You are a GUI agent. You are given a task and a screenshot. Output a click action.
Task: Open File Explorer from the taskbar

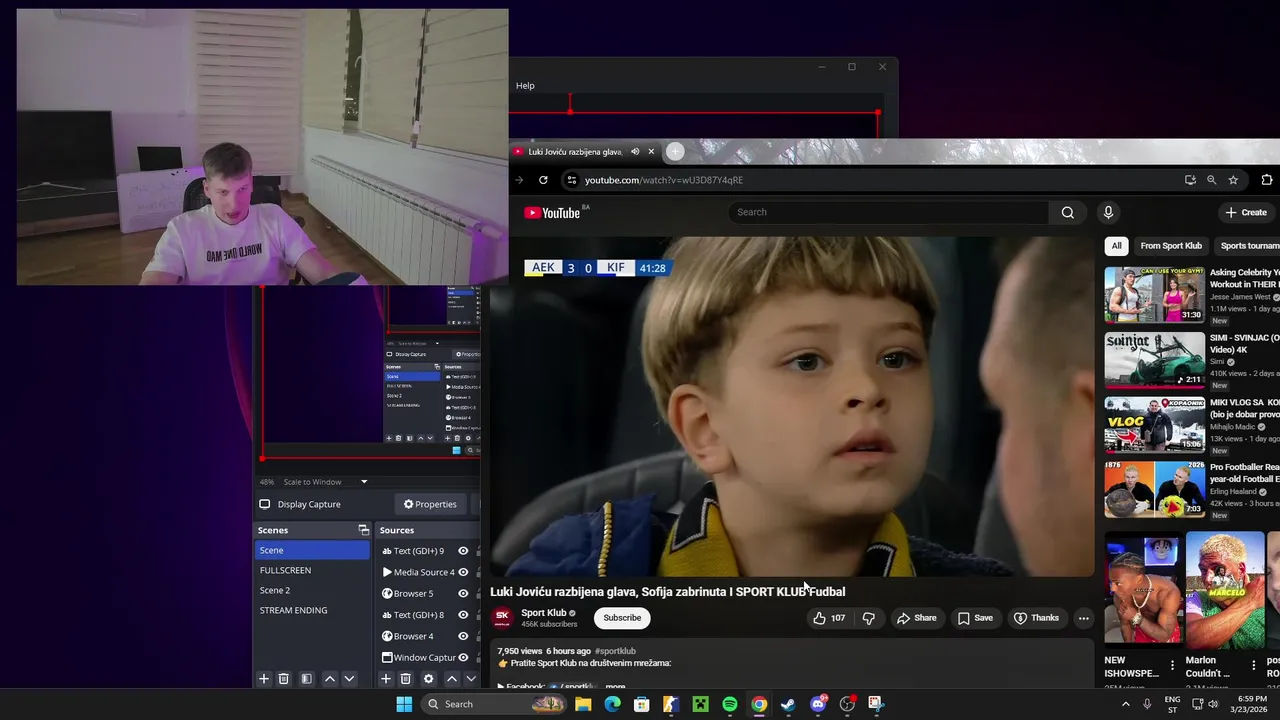[x=583, y=704]
